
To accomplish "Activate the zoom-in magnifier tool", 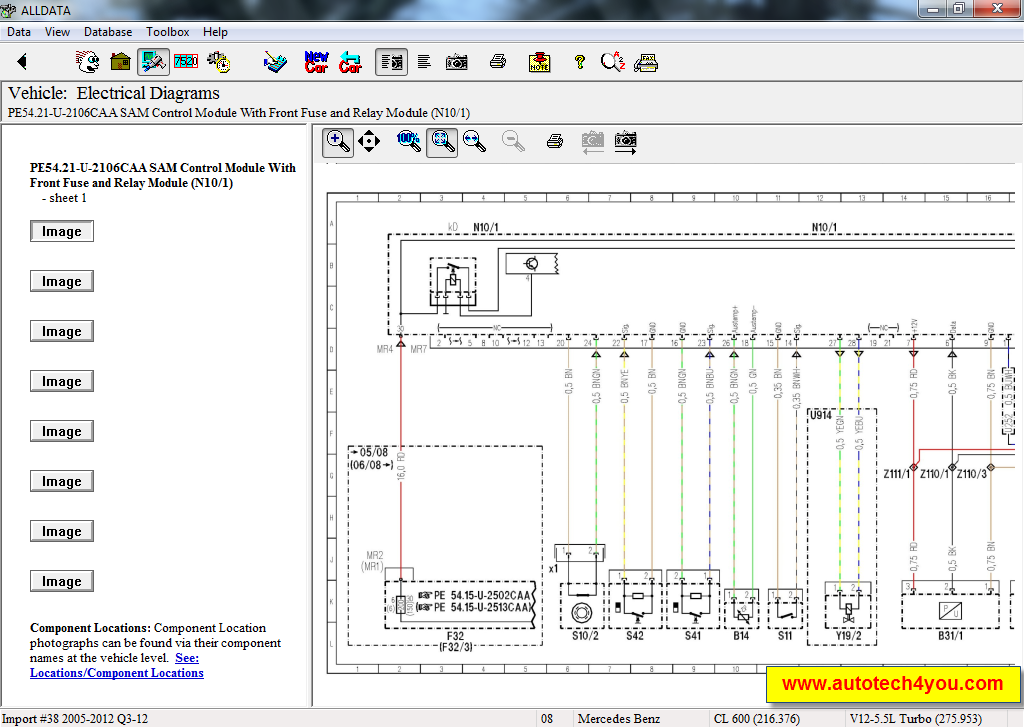I will (338, 142).
